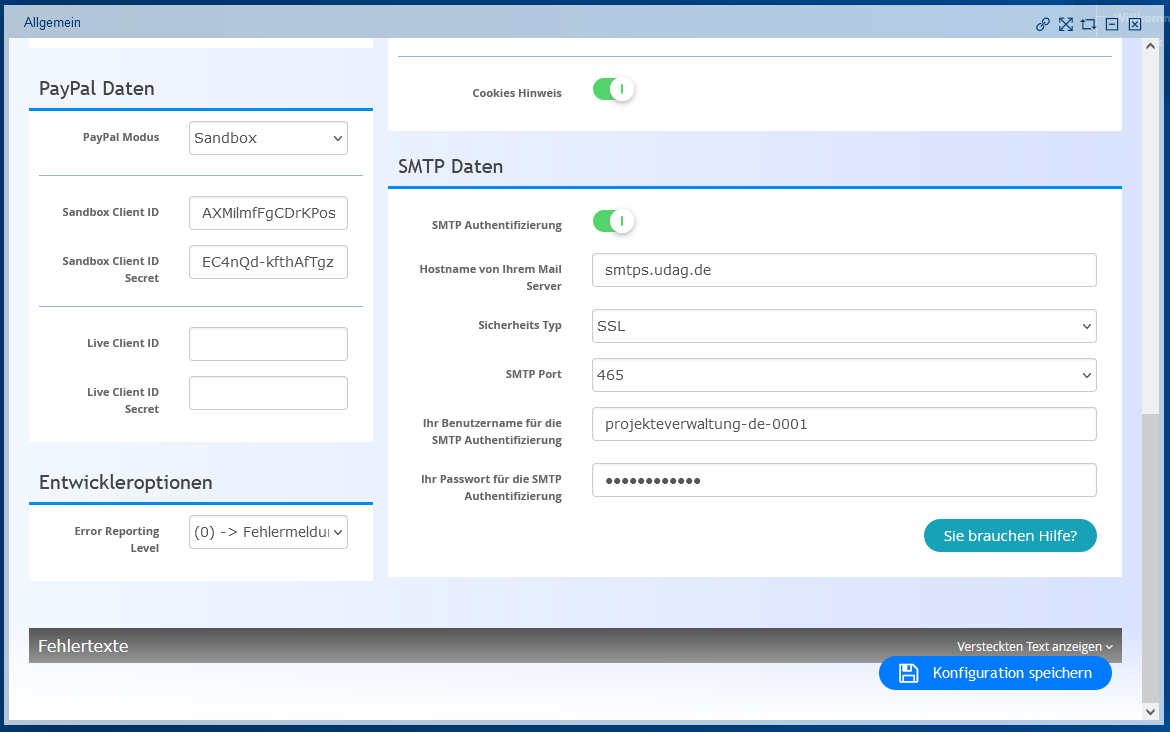1170x732 pixels.
Task: Click the chain link icon in title bar
Action: click(x=1043, y=24)
